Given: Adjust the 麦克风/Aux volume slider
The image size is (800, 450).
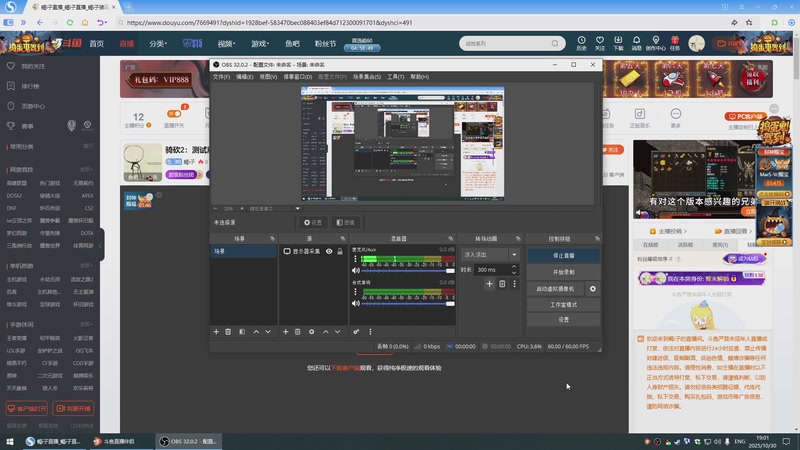Looking at the screenshot, I should click(x=407, y=270).
